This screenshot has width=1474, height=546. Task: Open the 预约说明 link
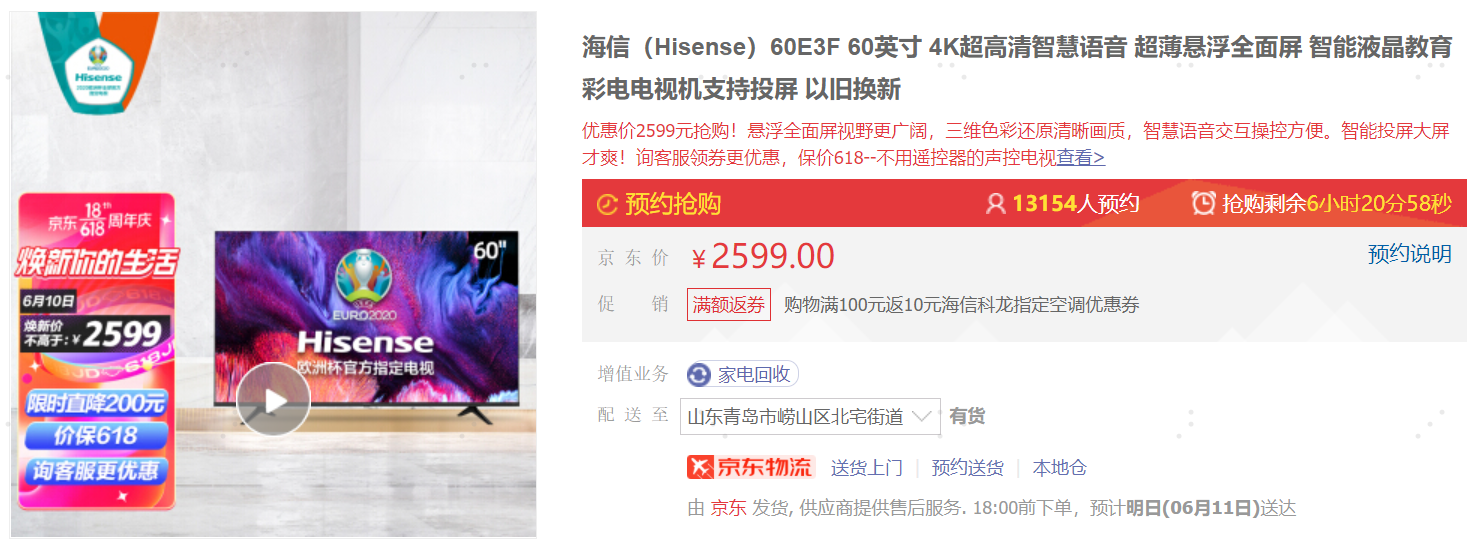click(x=1410, y=254)
